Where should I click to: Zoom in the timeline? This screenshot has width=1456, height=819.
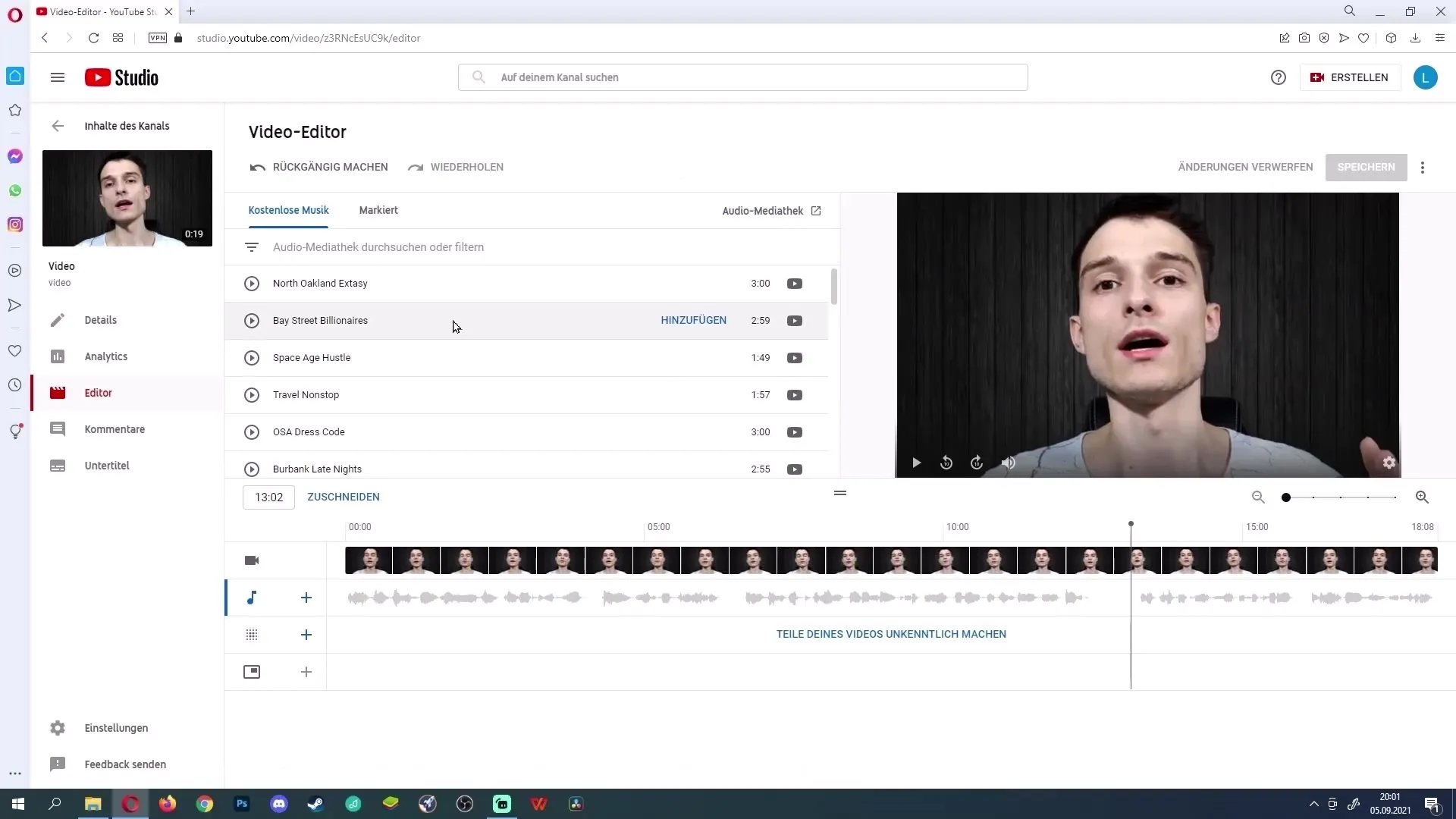click(x=1422, y=497)
